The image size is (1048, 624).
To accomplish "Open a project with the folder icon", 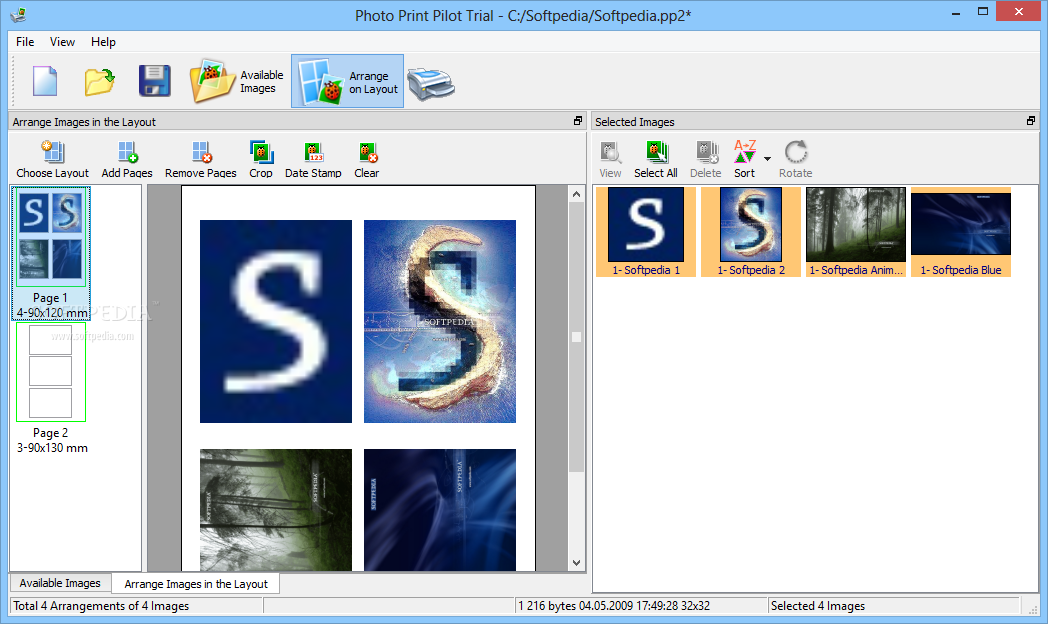I will 100,82.
